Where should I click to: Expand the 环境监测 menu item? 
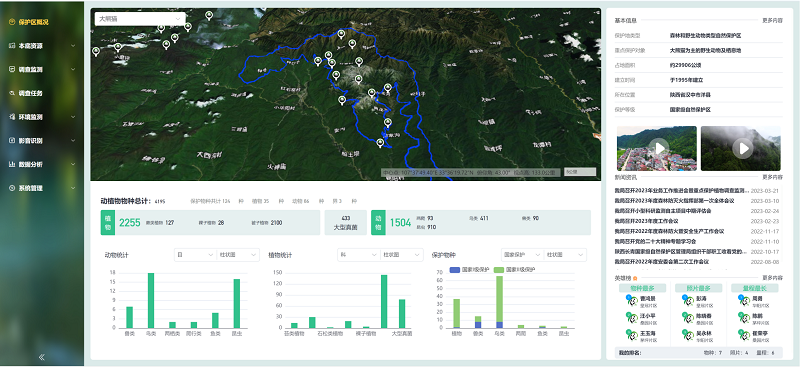42,117
